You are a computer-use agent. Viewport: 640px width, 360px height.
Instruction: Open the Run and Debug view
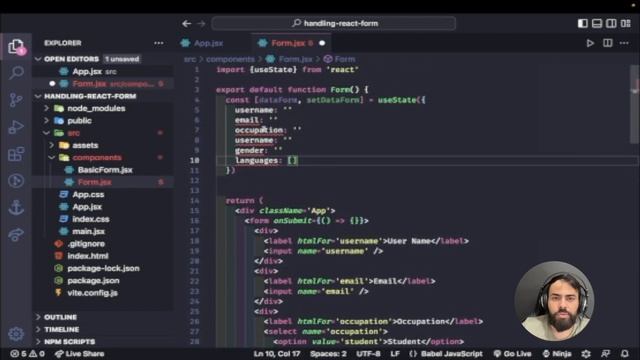[16, 127]
